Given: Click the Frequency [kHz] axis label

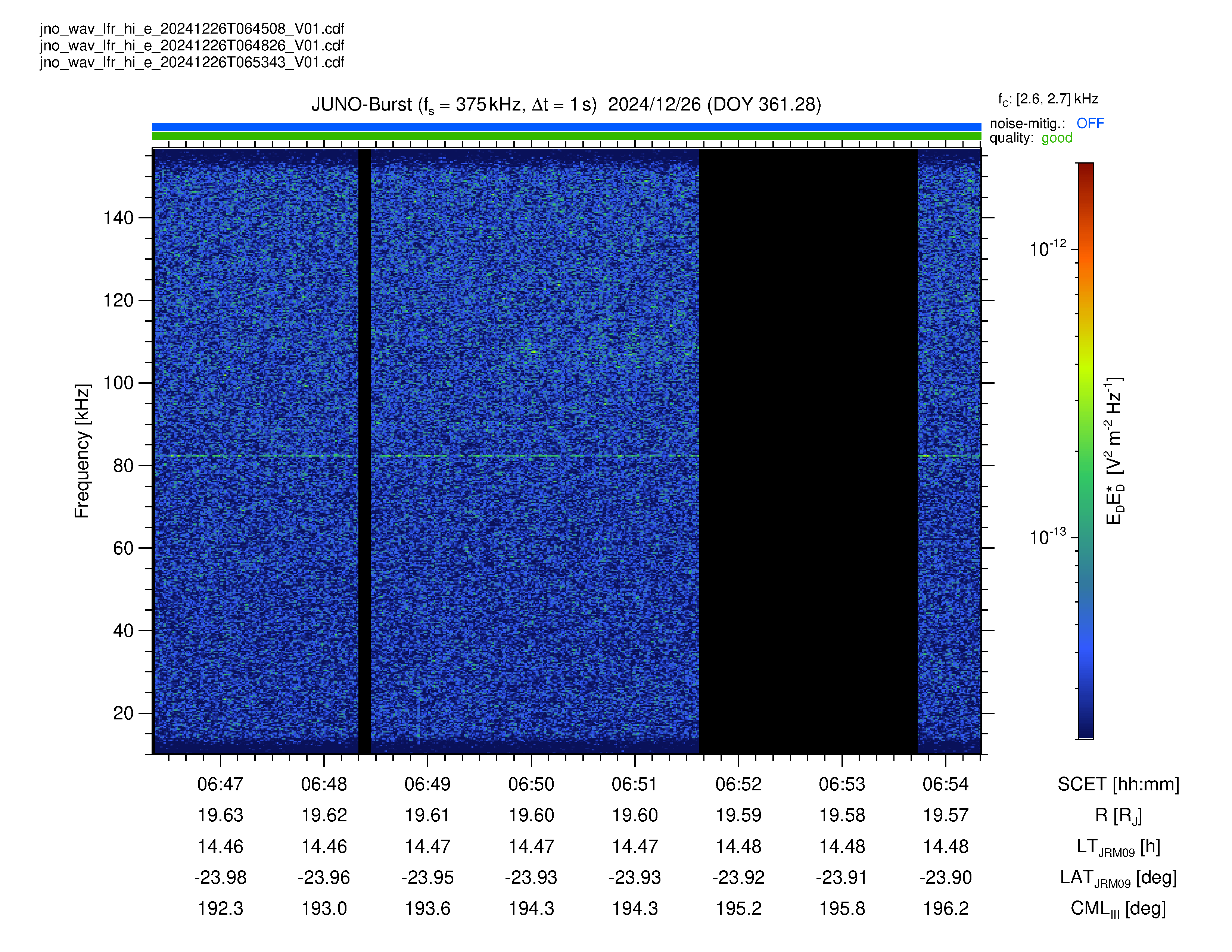Looking at the screenshot, I should coord(83,451).
